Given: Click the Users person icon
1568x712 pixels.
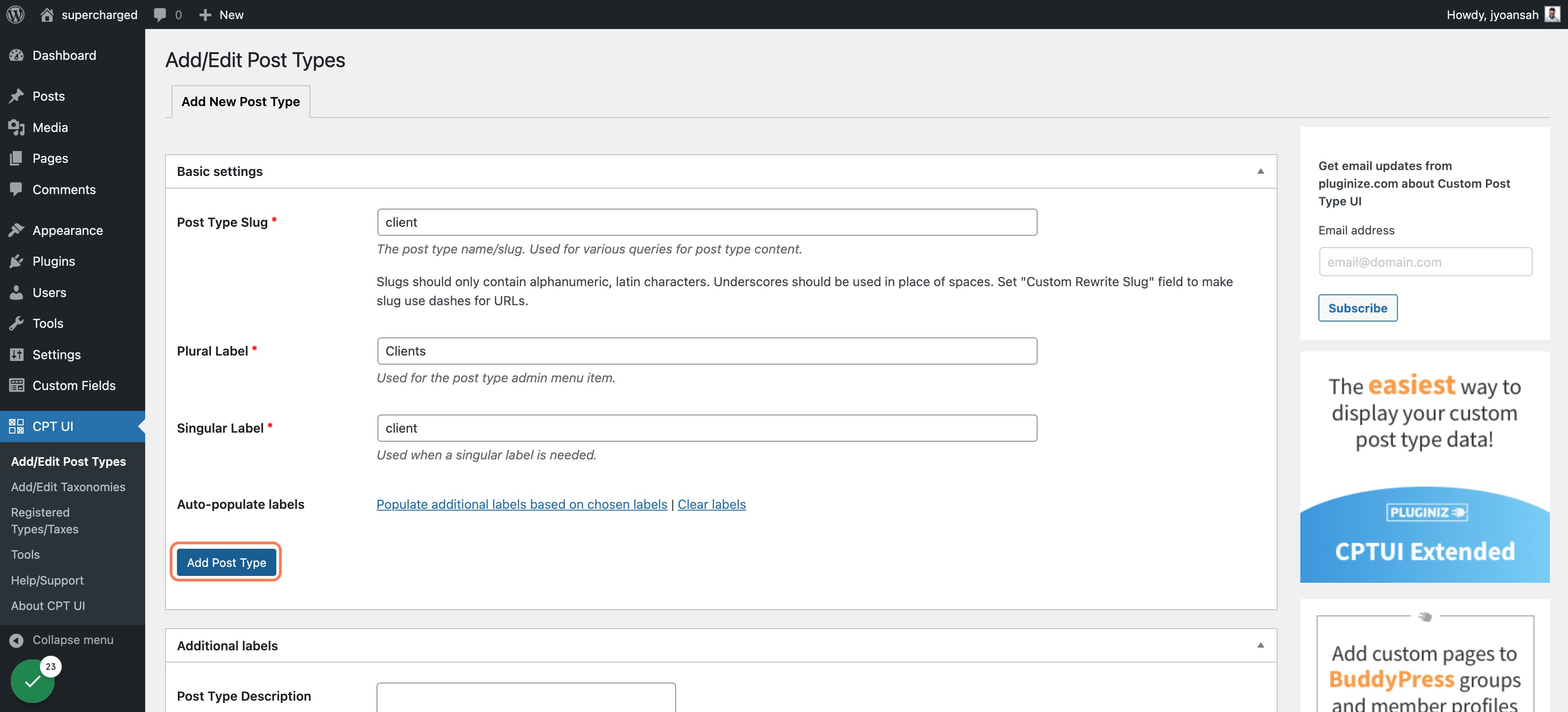Looking at the screenshot, I should point(16,292).
